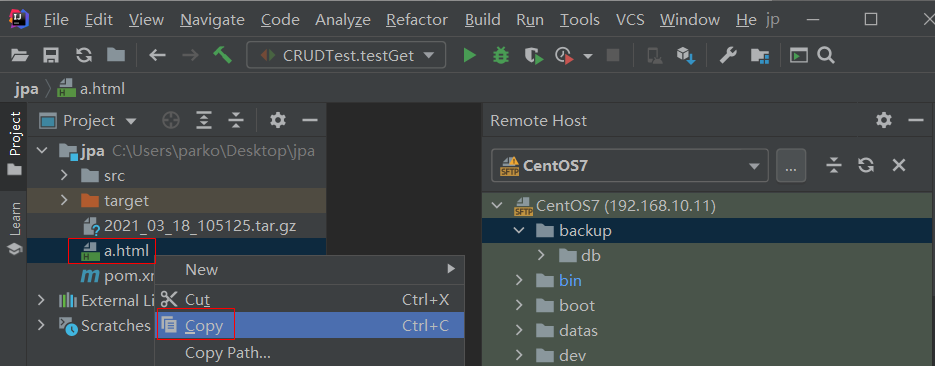Expand the db remote folder

541,255
